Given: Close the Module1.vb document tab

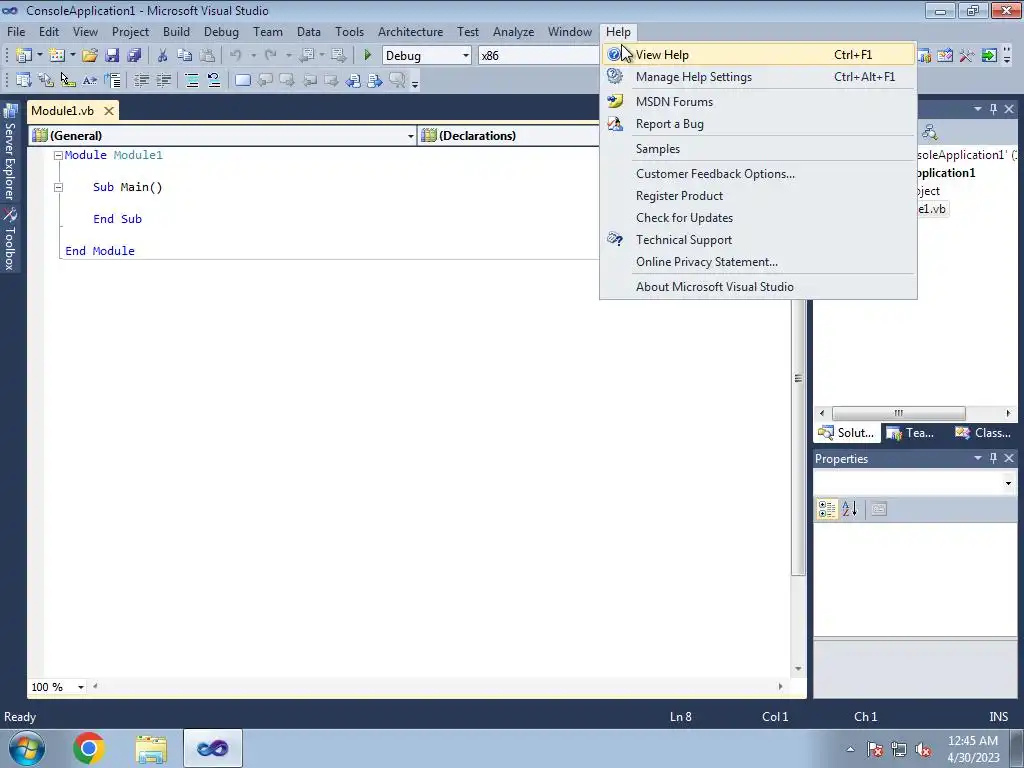Looking at the screenshot, I should click(109, 111).
